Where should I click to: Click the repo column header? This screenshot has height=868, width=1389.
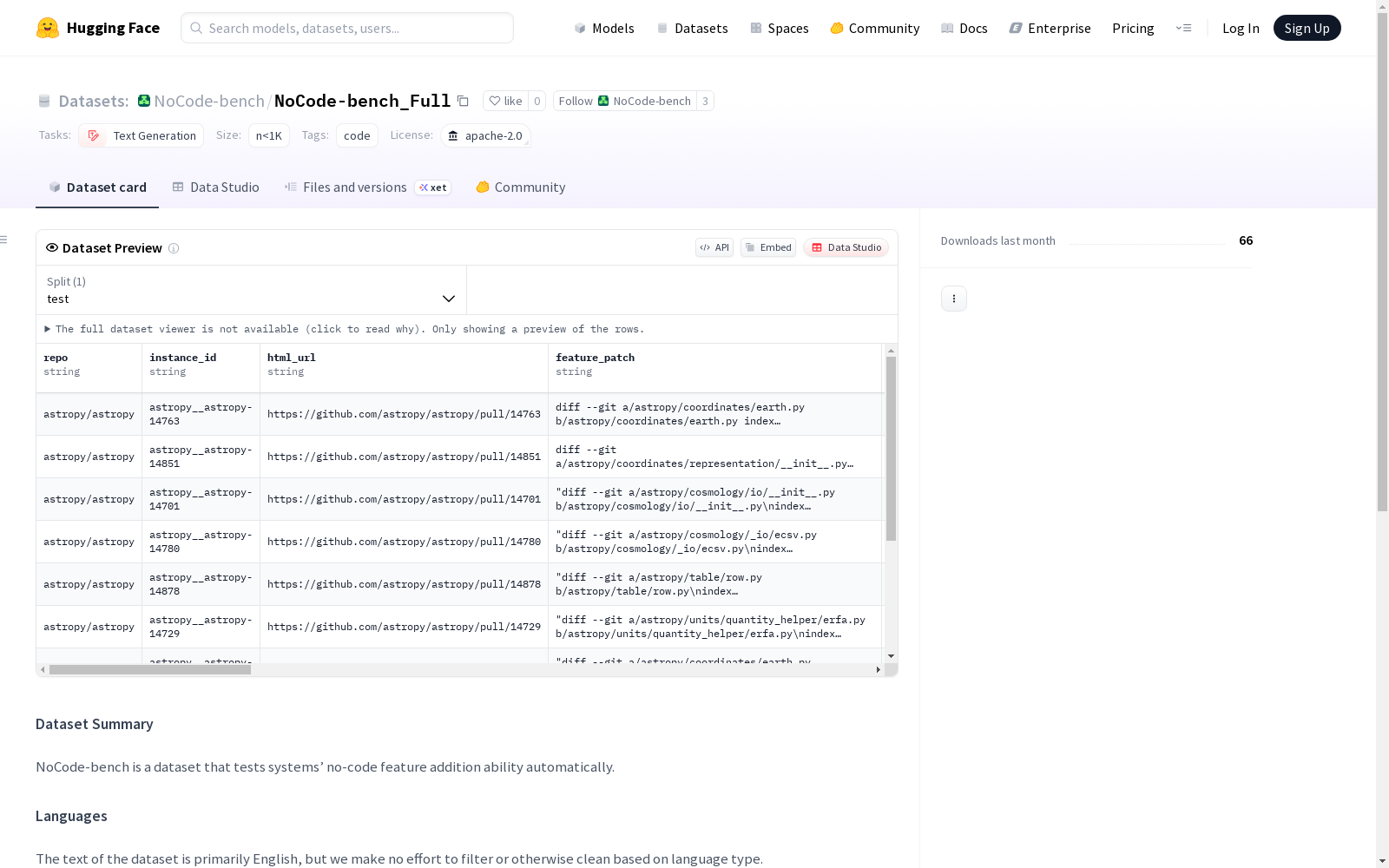point(89,368)
